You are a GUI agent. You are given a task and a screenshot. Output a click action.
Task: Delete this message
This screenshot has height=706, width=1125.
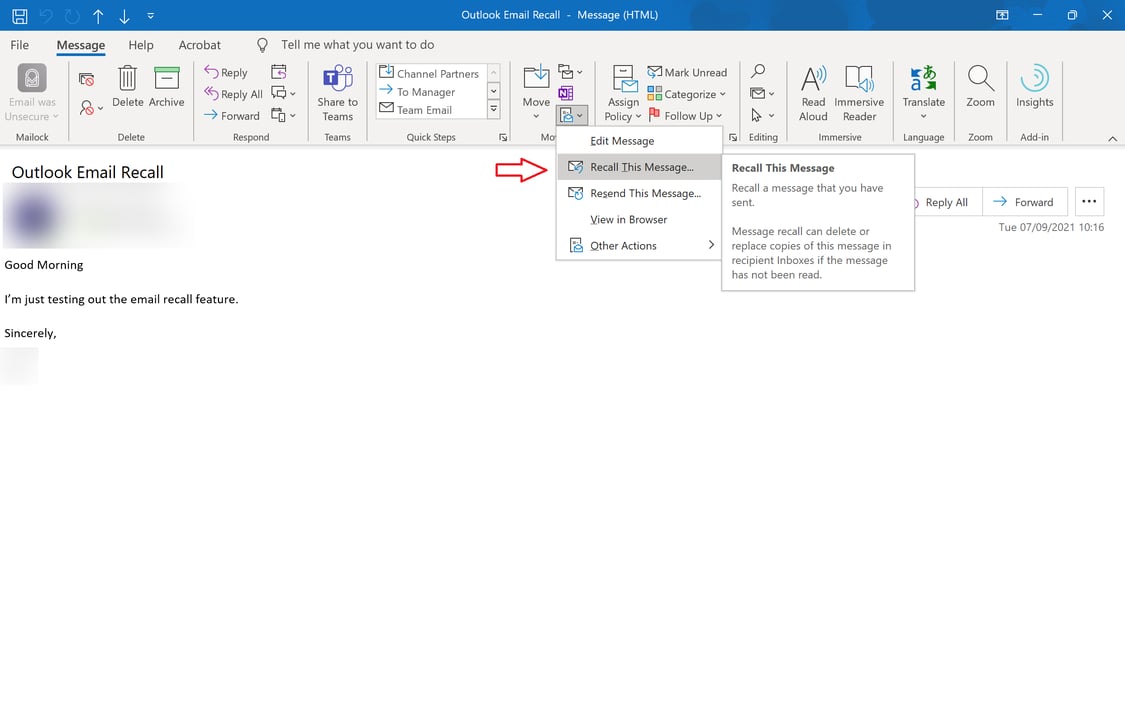[x=127, y=88]
